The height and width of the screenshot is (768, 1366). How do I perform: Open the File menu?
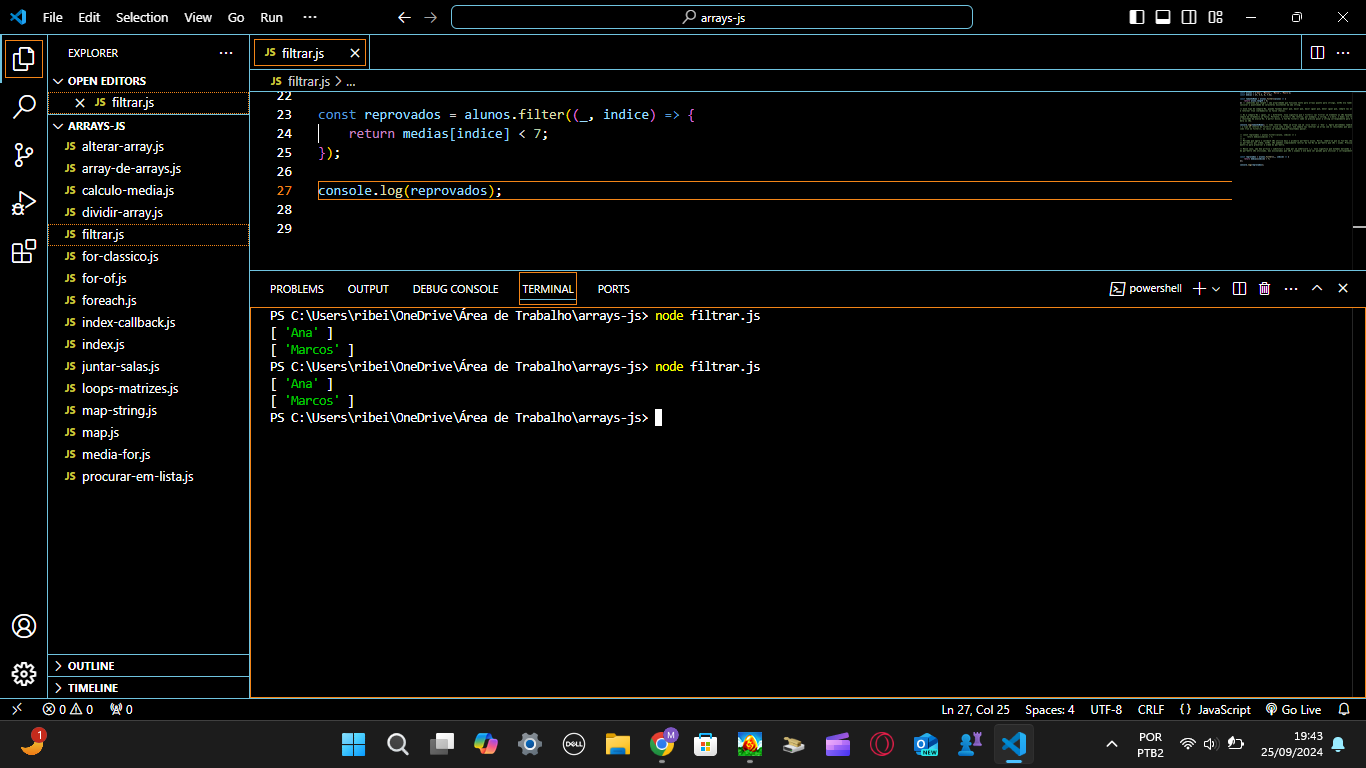53,17
